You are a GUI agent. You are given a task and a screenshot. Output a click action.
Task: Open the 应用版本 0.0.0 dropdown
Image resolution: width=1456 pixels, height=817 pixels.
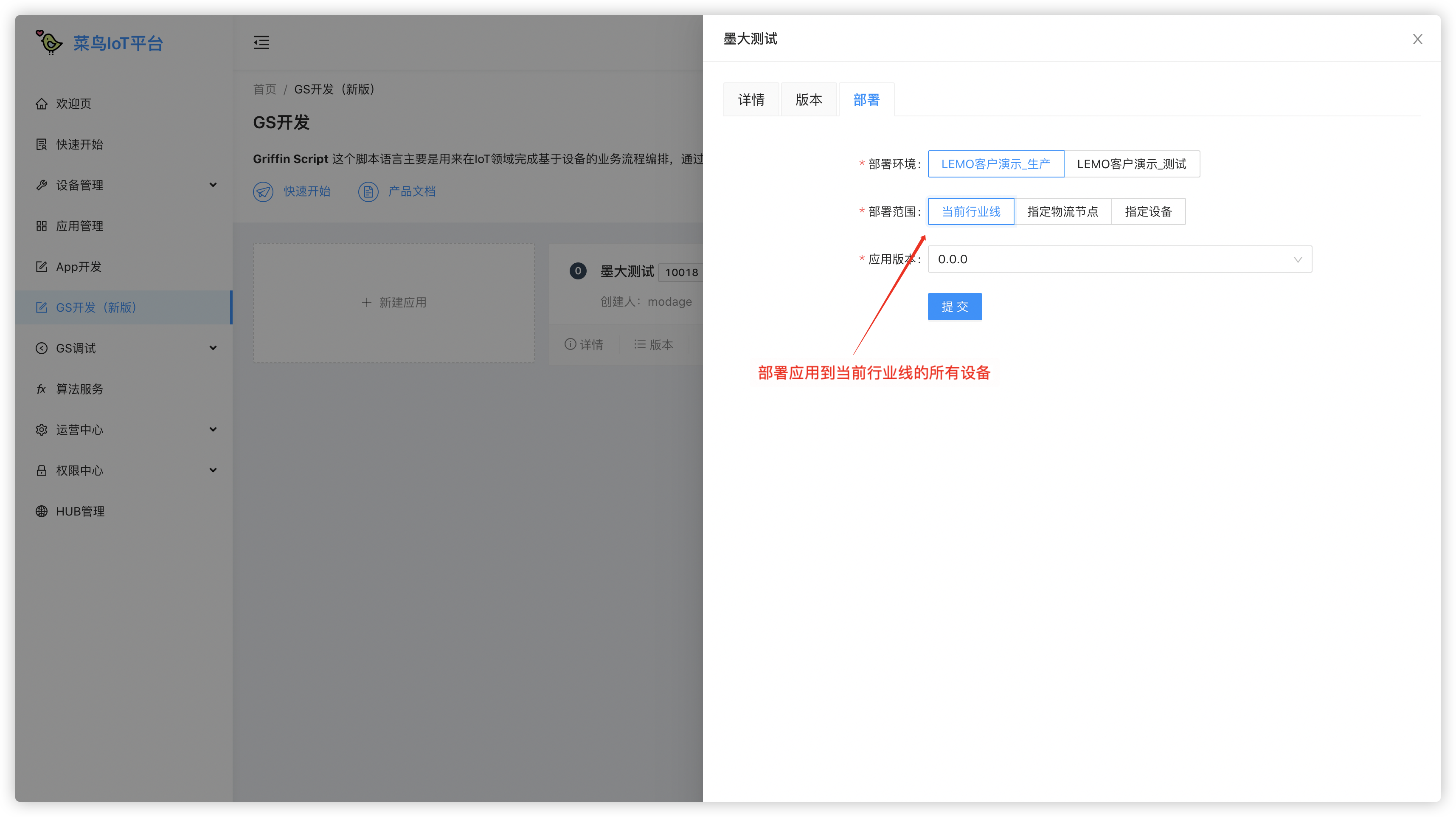(1119, 259)
